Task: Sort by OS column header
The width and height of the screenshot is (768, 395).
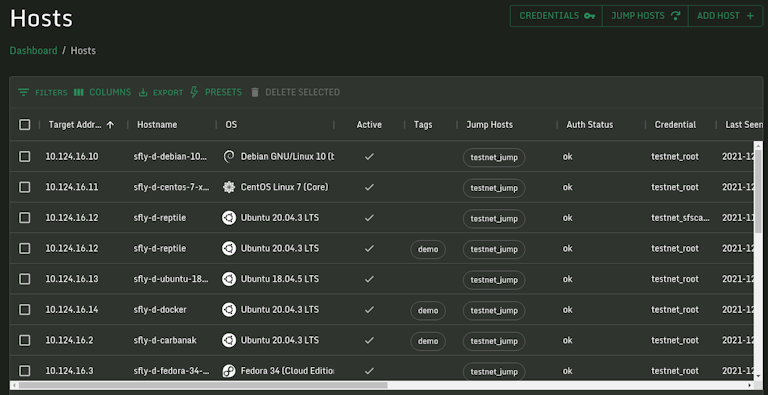Action: pyautogui.click(x=231, y=124)
